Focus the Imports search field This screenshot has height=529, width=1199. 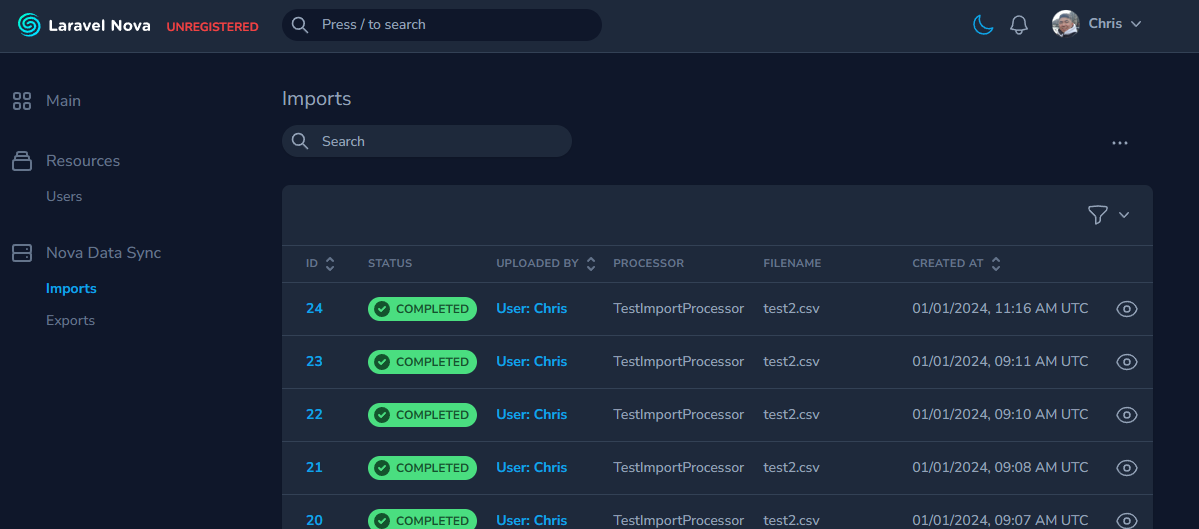(440, 141)
